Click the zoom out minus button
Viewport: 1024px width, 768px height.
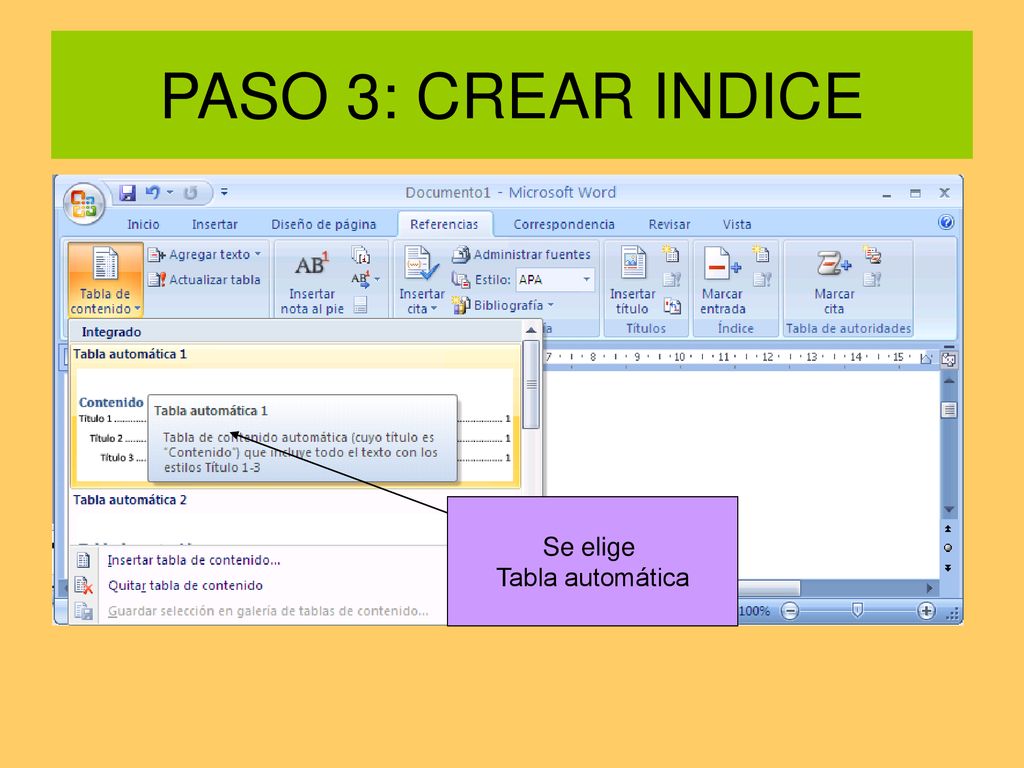[x=790, y=611]
